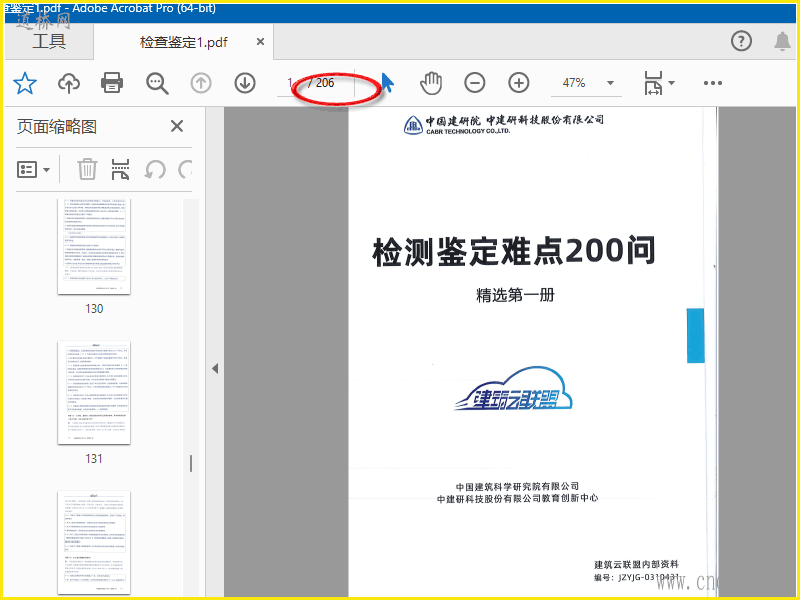
Task: Delete selected page with trash icon
Action: point(87,169)
